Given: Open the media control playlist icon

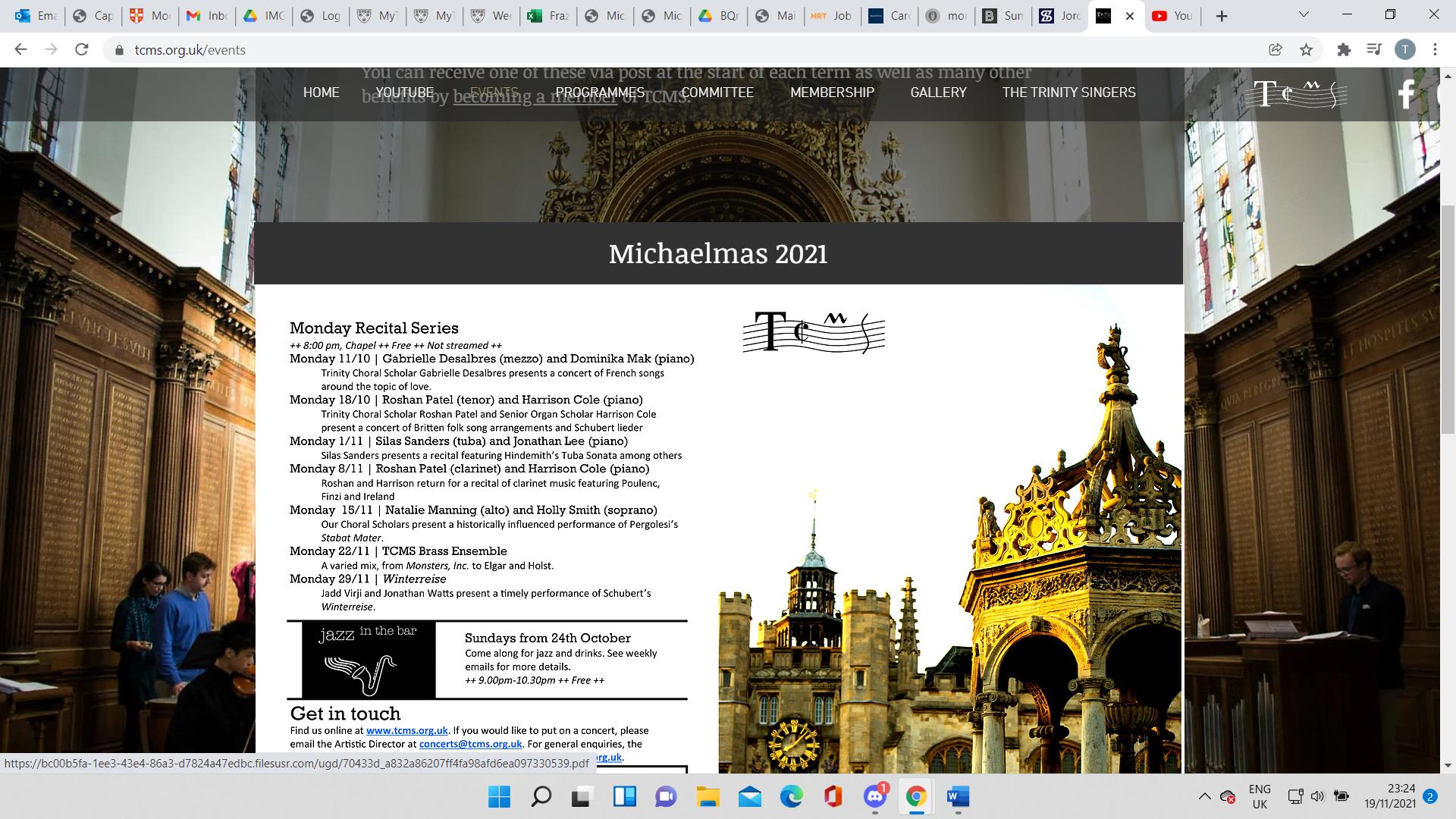Looking at the screenshot, I should click(1374, 50).
